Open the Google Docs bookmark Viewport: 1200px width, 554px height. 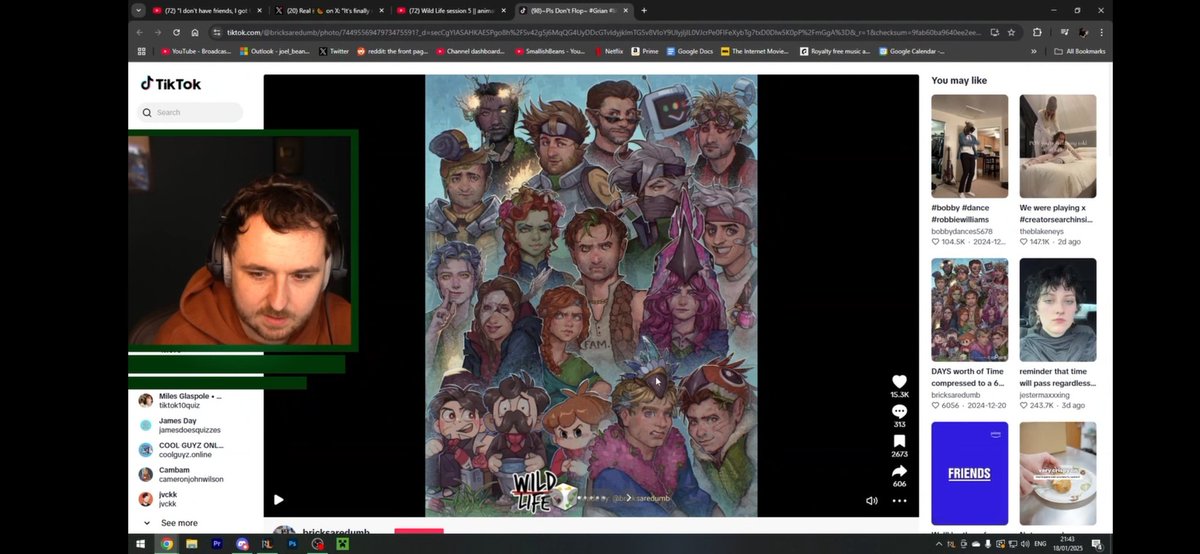pos(688,51)
